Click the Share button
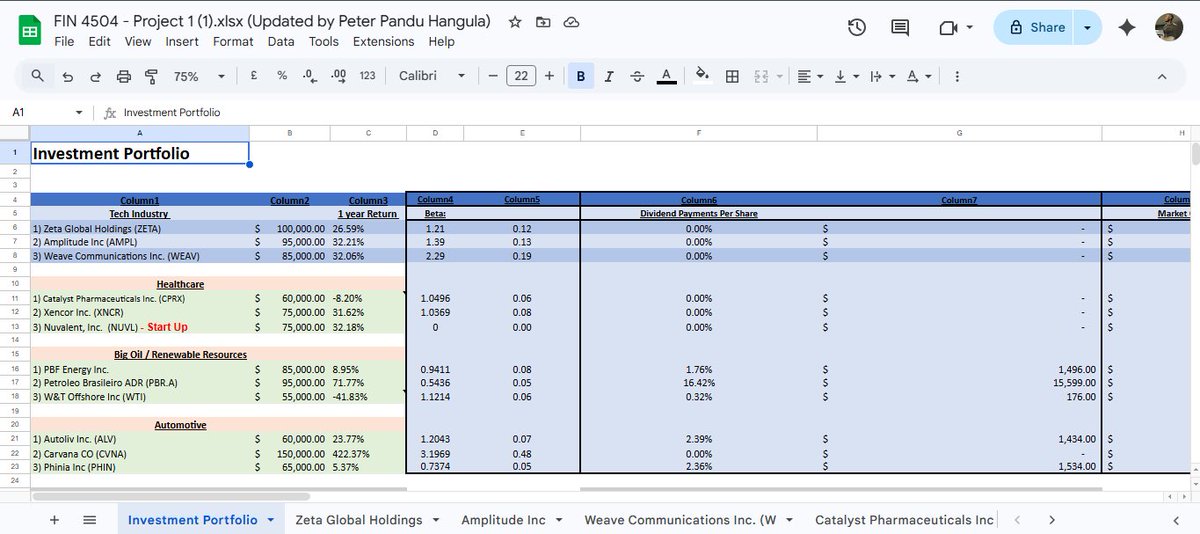This screenshot has width=1200, height=534. pyautogui.click(x=1036, y=28)
